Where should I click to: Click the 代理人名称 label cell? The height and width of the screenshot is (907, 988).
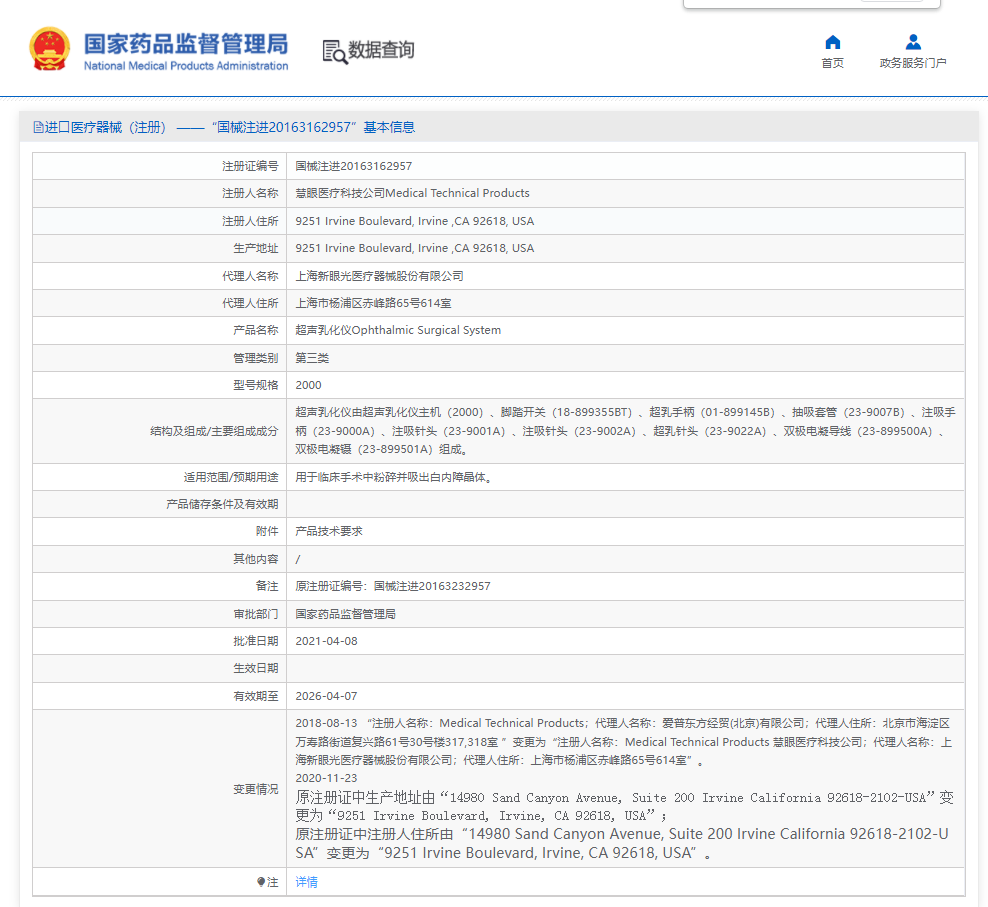(x=159, y=275)
